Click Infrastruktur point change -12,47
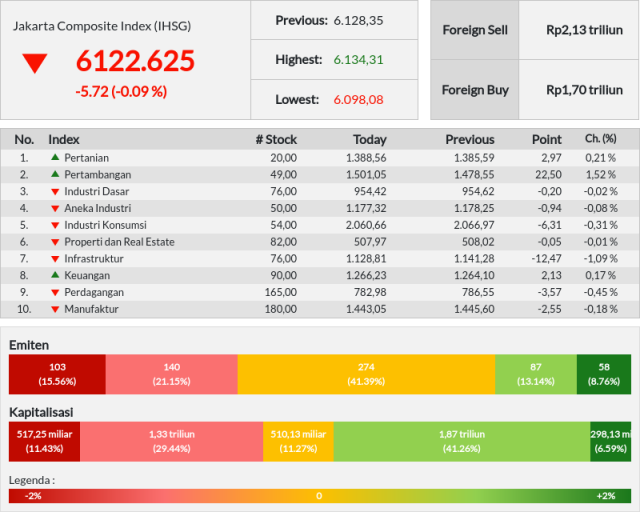The image size is (640, 512). coord(546,259)
